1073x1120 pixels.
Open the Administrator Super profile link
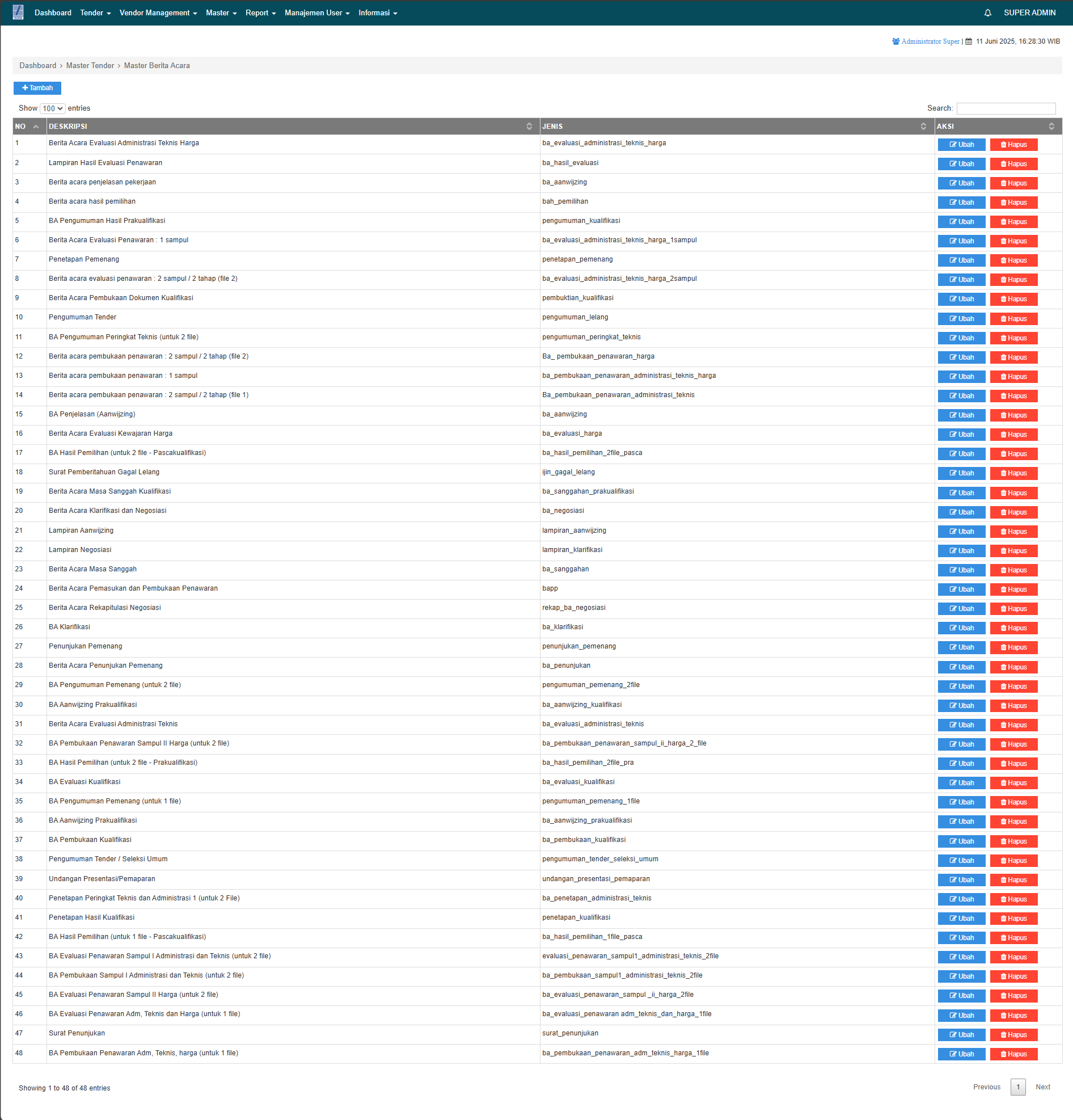[930, 42]
